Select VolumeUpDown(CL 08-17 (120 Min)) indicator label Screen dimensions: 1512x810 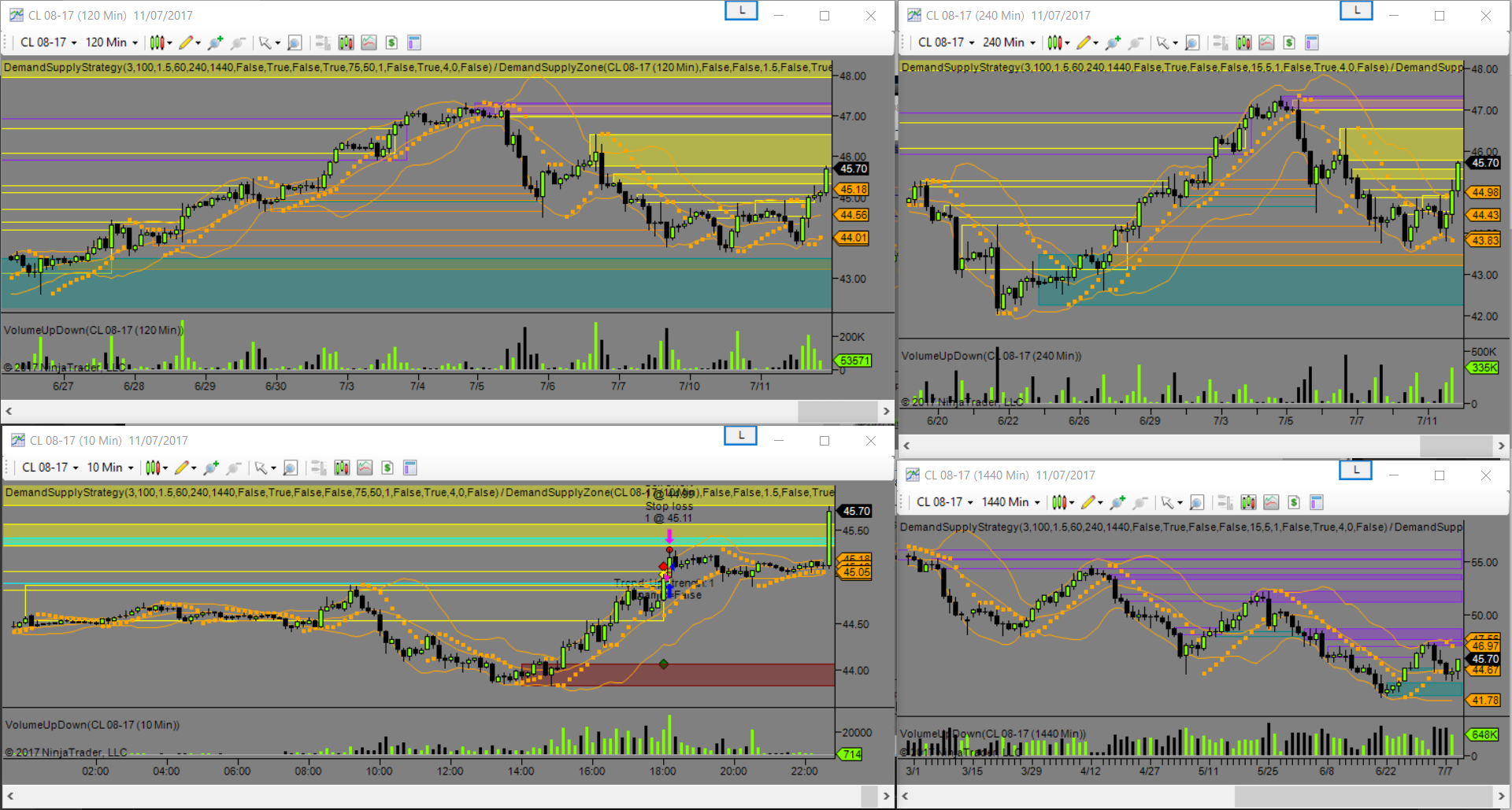click(93, 330)
